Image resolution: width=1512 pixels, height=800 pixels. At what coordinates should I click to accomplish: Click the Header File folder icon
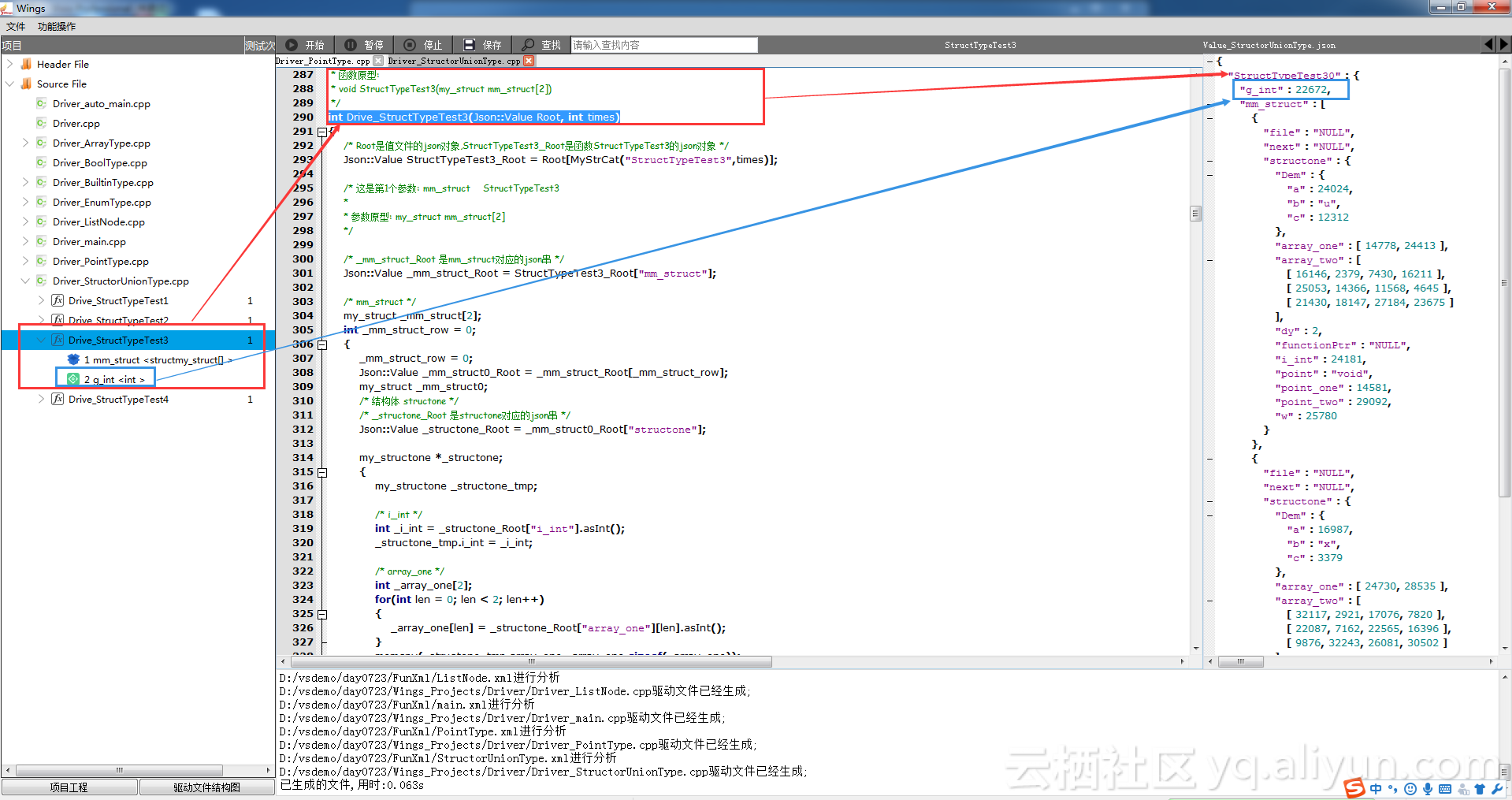point(27,64)
